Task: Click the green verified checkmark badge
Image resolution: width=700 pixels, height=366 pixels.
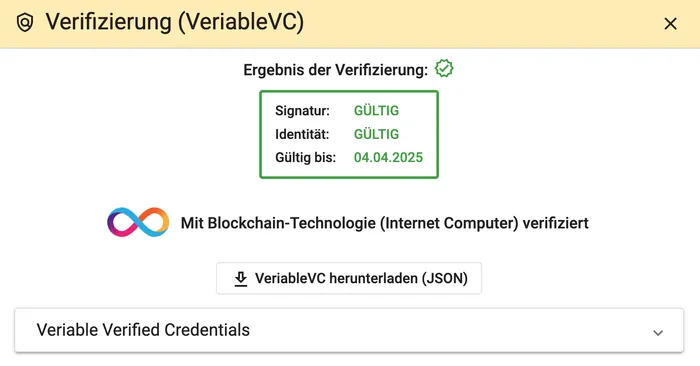Action: point(444,68)
